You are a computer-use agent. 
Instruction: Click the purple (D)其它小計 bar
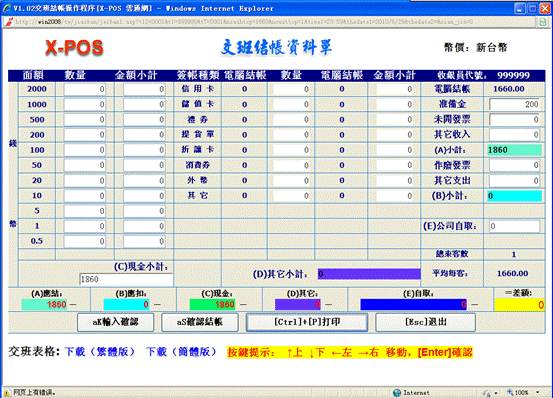(369, 274)
